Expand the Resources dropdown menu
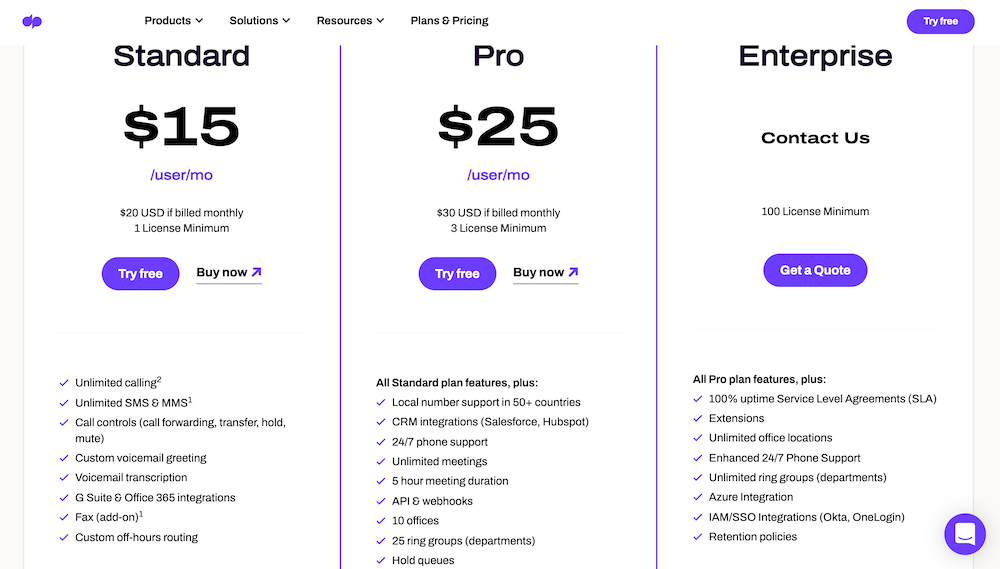This screenshot has height=569, width=1000. 350,20
